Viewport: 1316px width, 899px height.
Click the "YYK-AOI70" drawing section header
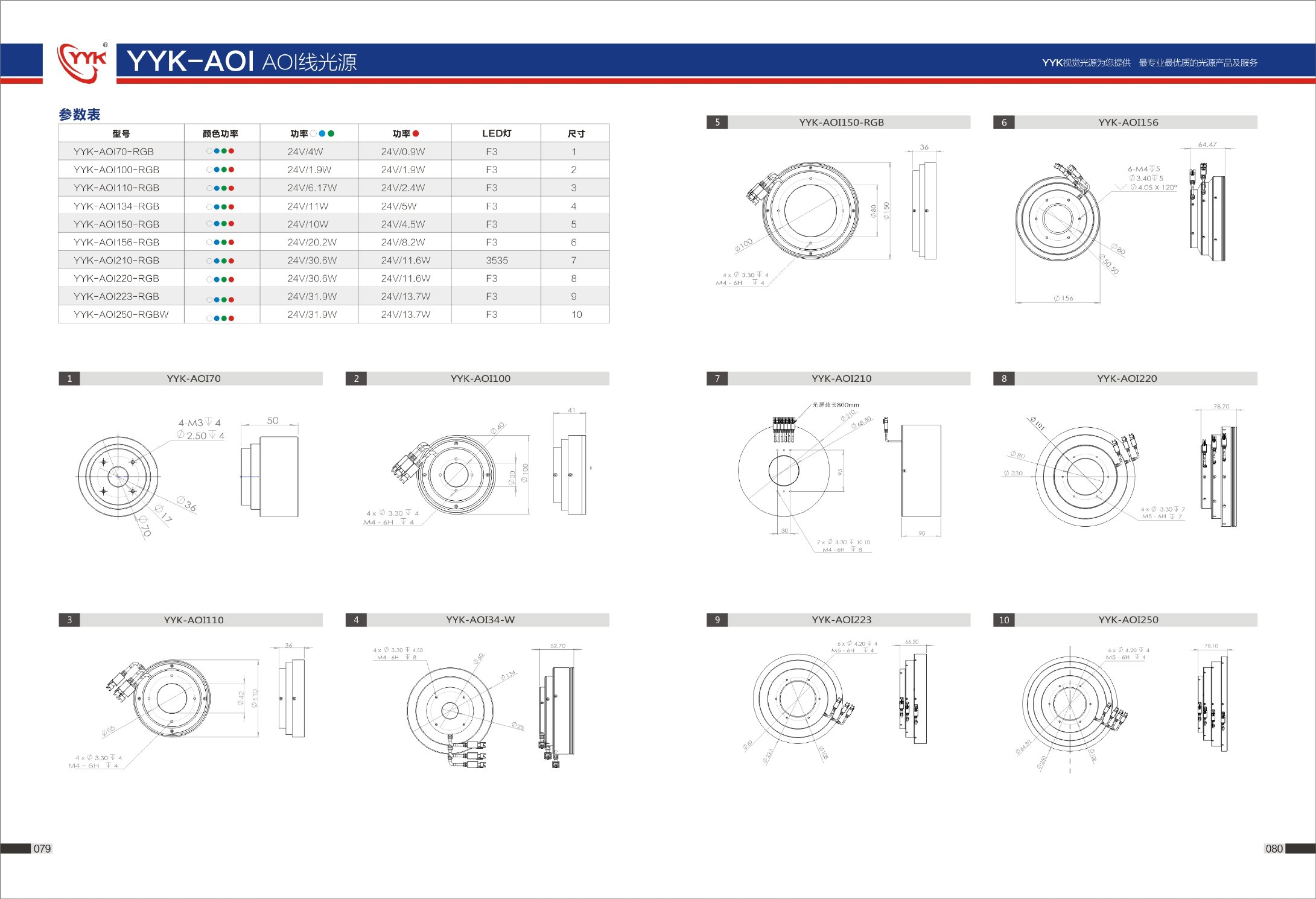click(x=191, y=378)
